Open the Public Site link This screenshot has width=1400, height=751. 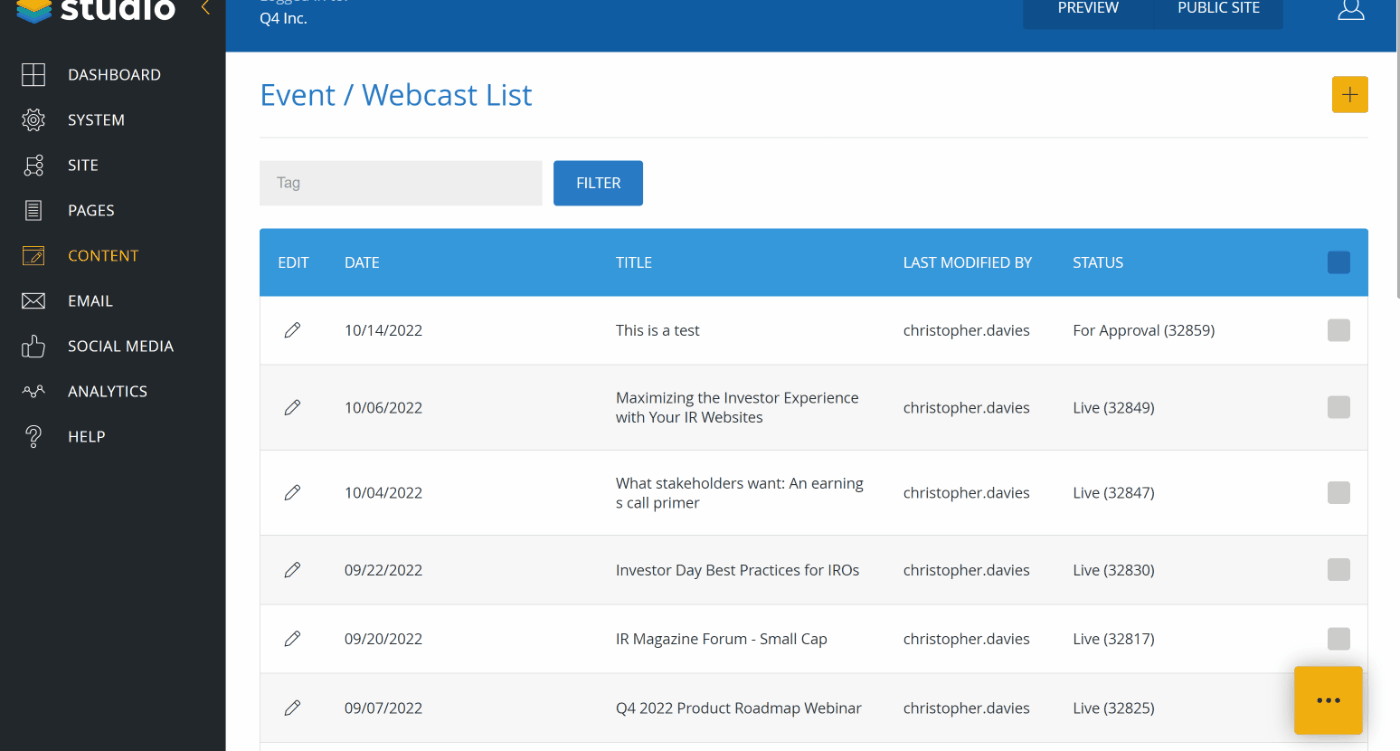click(x=1218, y=10)
